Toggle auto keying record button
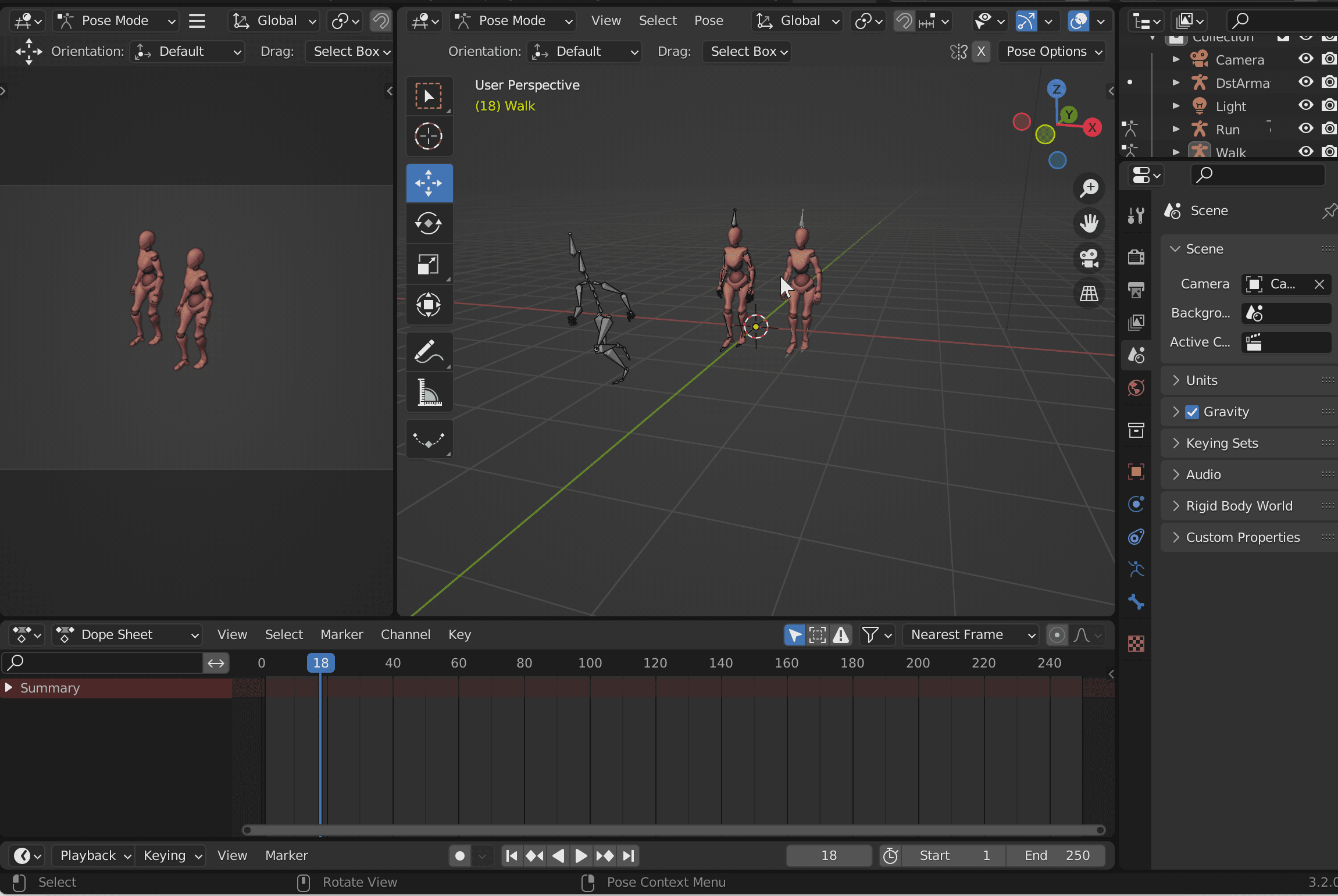1338x896 pixels. [x=460, y=856]
